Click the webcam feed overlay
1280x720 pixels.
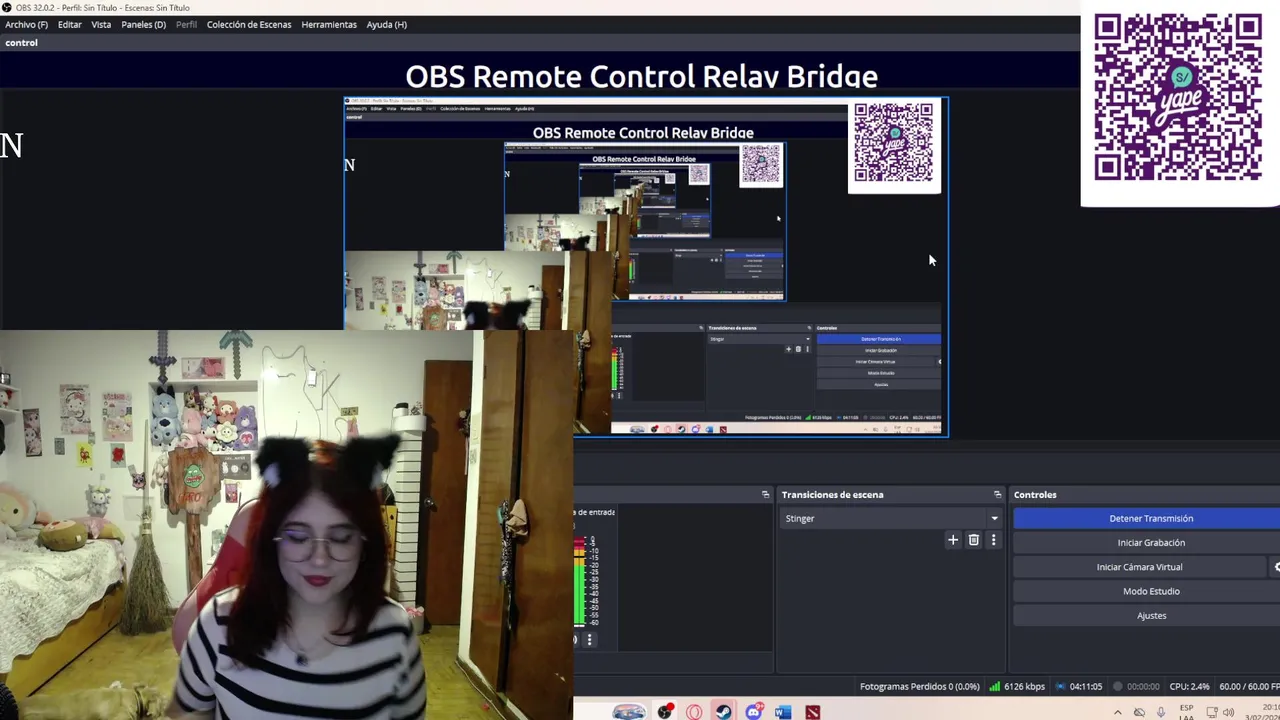[286, 525]
